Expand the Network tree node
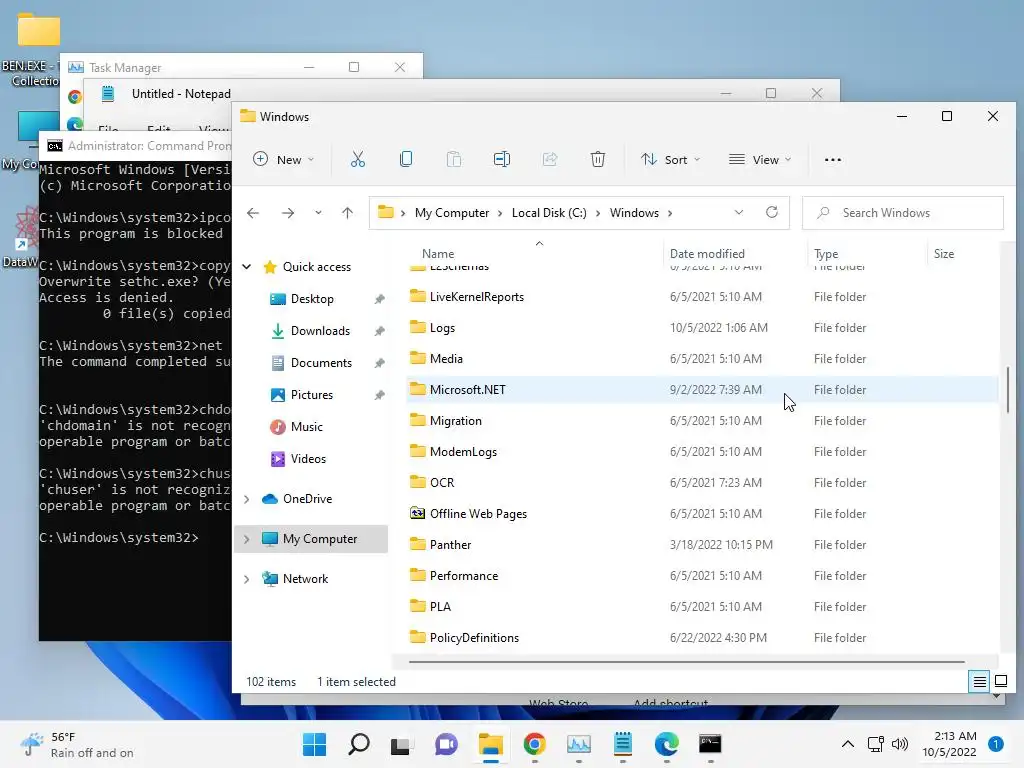This screenshot has width=1024, height=768. 247,579
